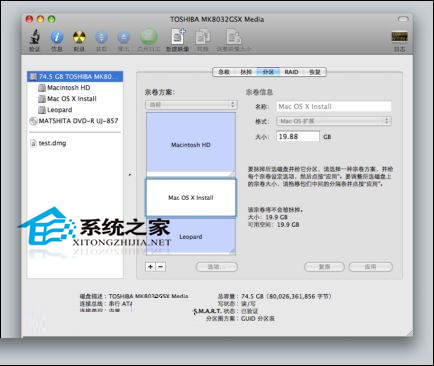Click the Convert image icon
Viewport: 434px width, 366px height.
[x=203, y=37]
